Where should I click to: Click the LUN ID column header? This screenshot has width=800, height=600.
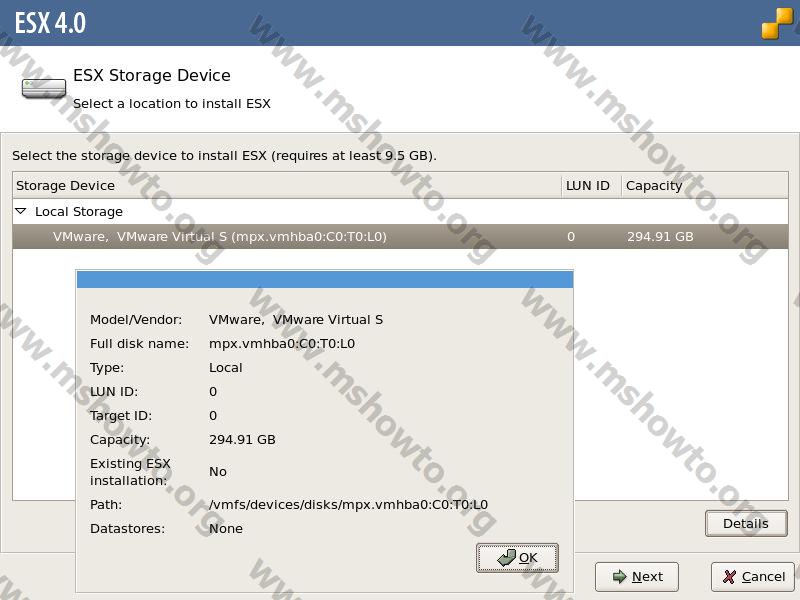591,185
